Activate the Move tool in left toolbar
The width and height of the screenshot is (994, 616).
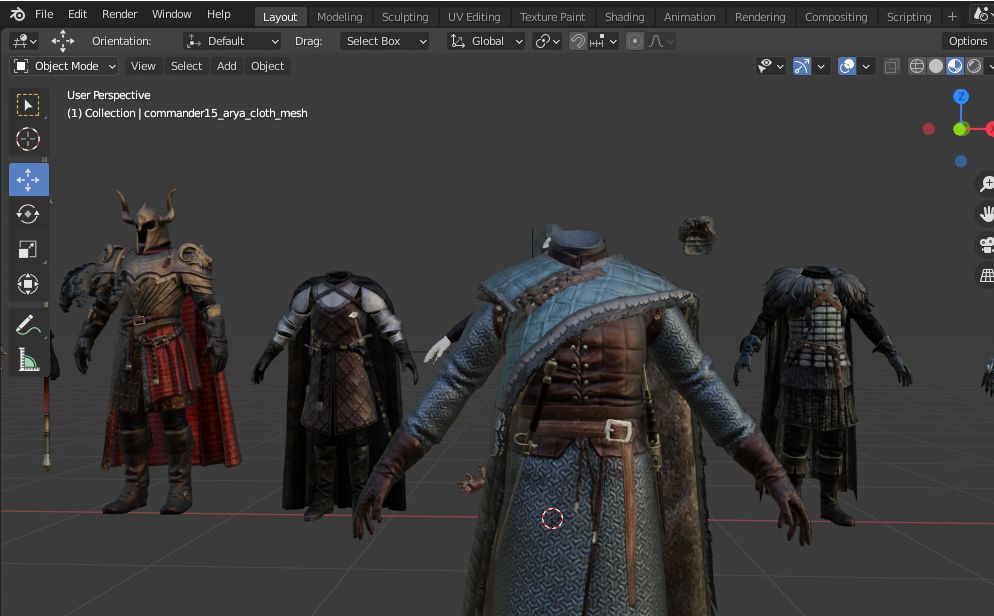tap(28, 179)
